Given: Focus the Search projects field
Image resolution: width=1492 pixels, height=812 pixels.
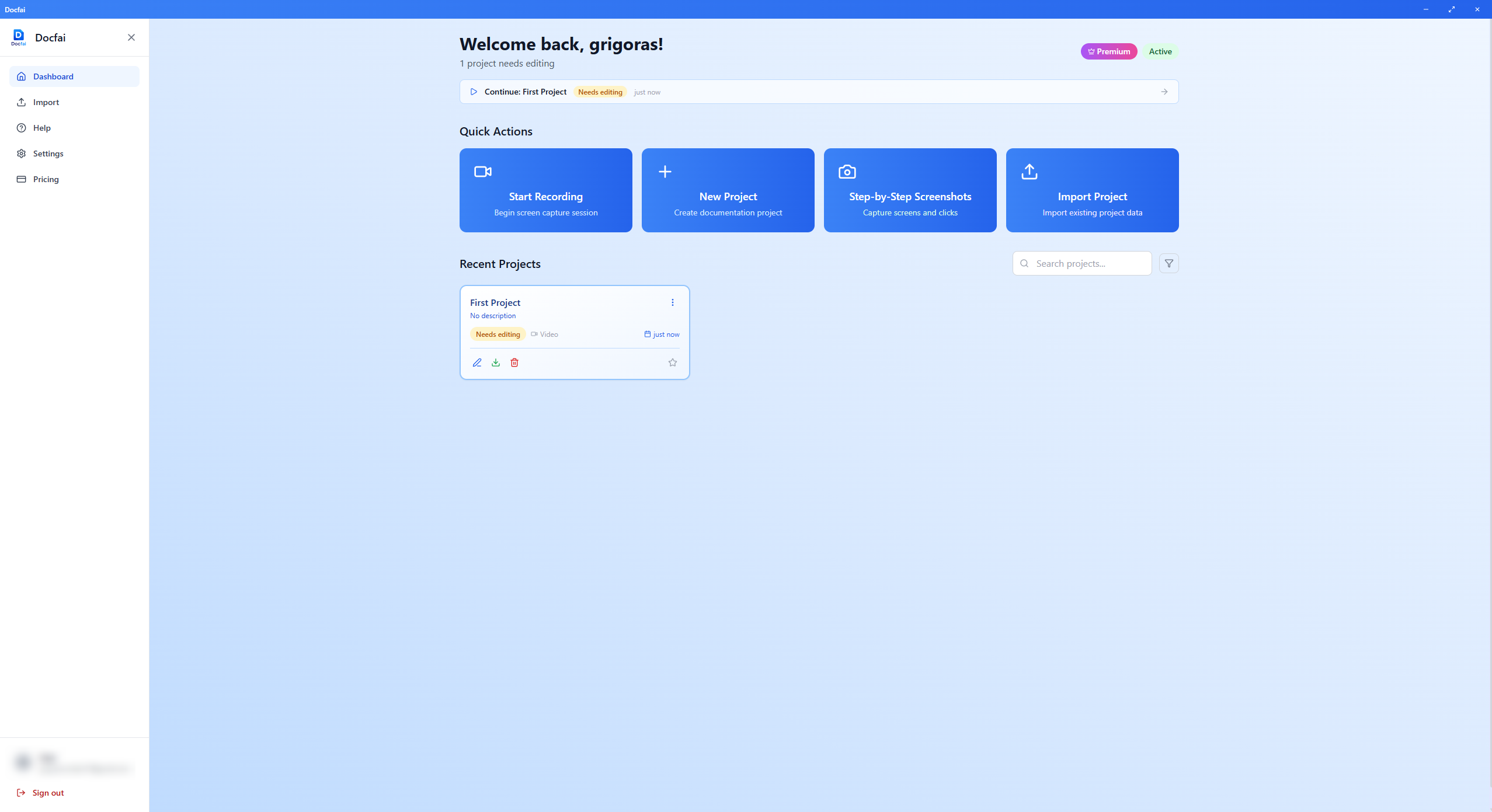Looking at the screenshot, I should click(x=1082, y=263).
